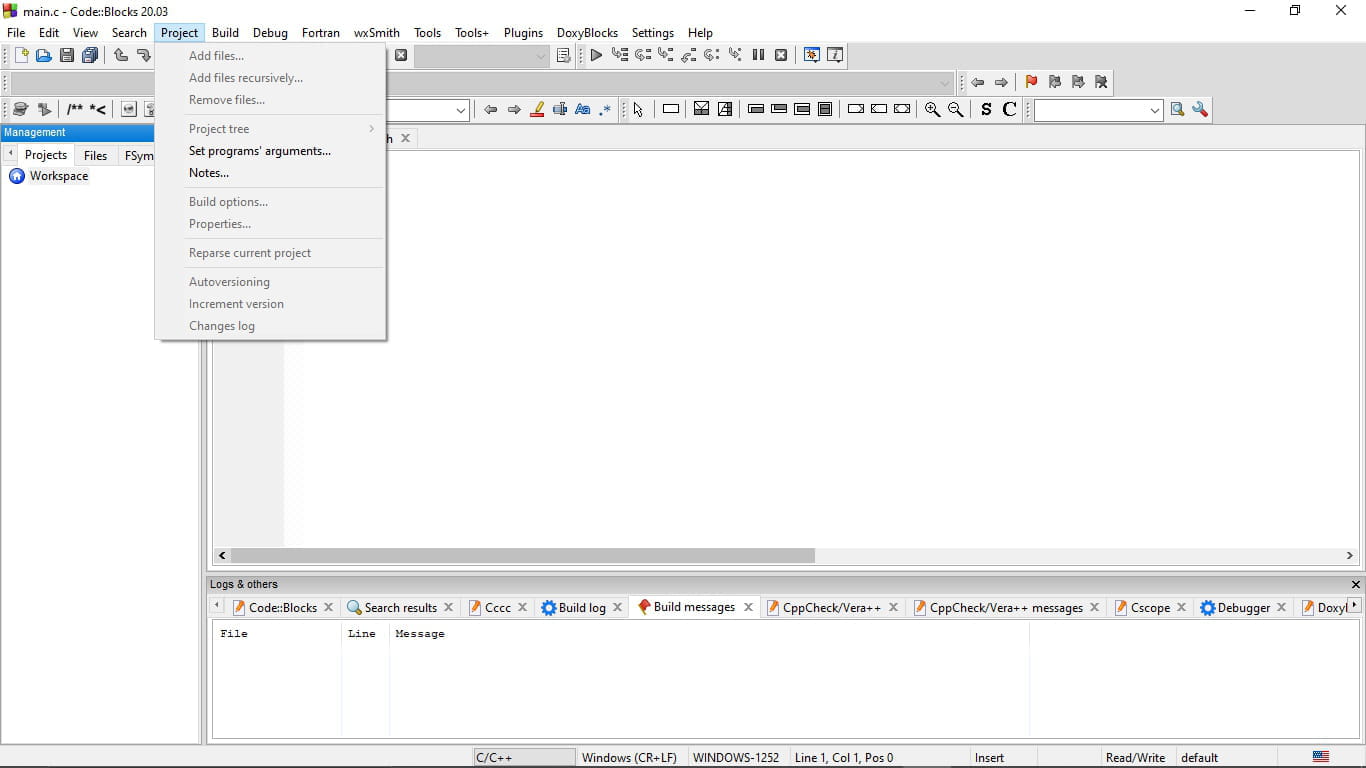Toggle bookmark with the red flag icon

[x=1031, y=82]
